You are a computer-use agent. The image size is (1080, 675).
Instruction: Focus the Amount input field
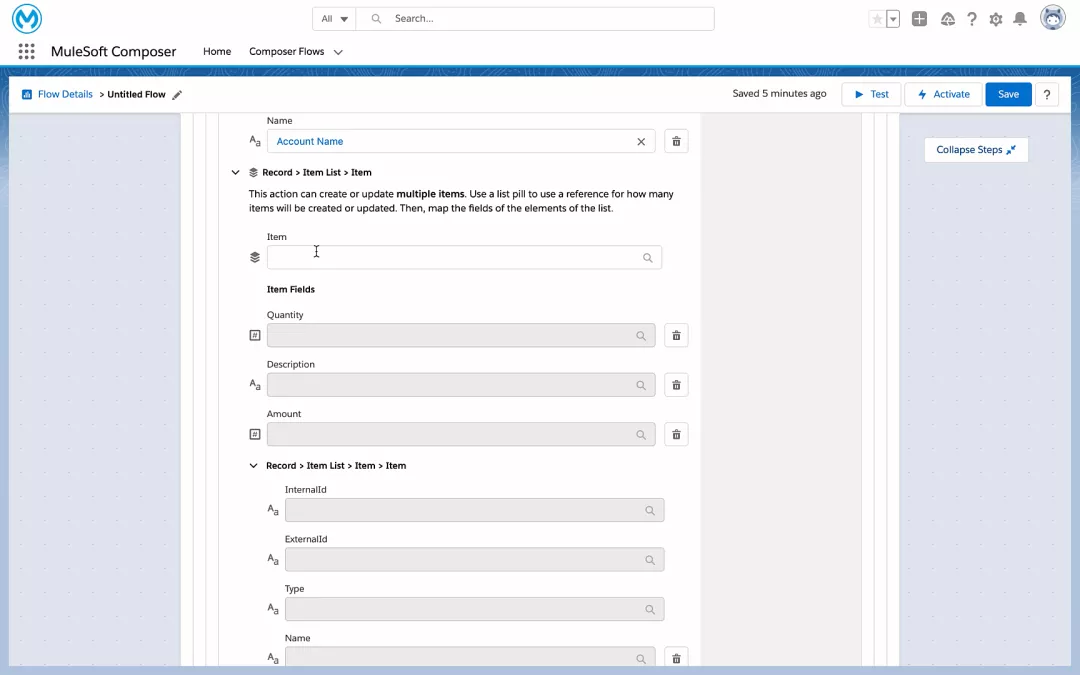(461, 435)
